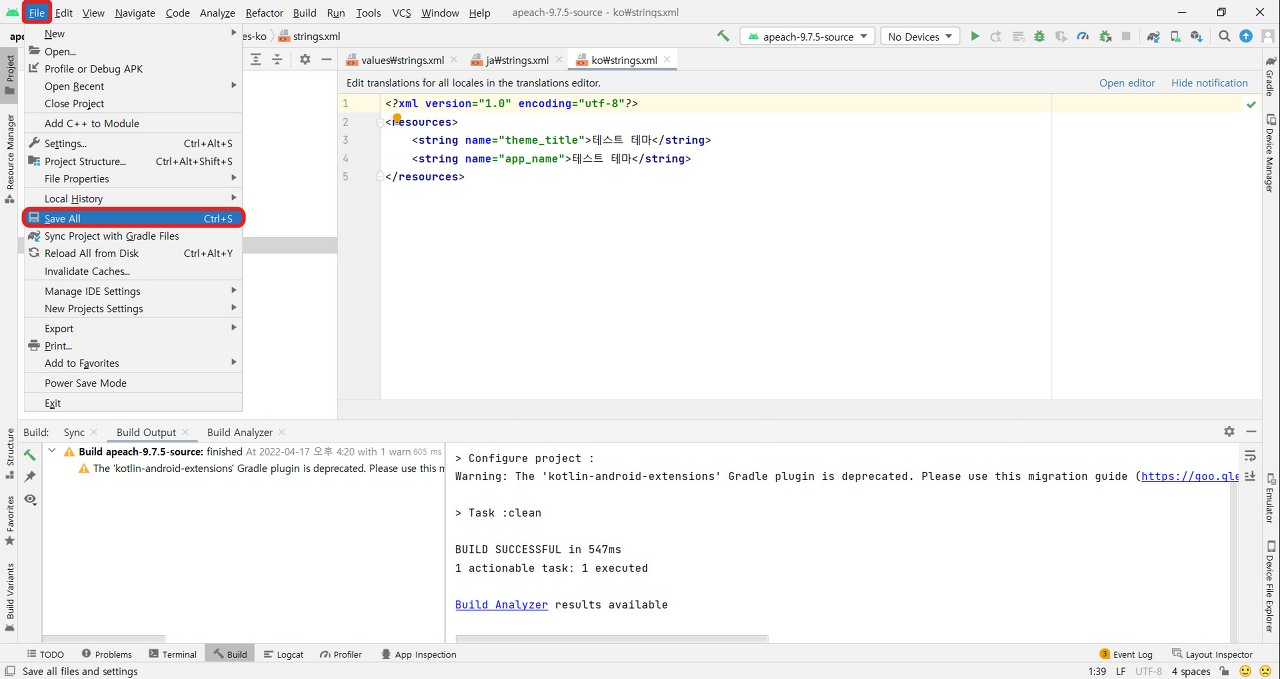Expand the New submenu in File menu
This screenshot has width=1280, height=679.
pyautogui.click(x=133, y=33)
